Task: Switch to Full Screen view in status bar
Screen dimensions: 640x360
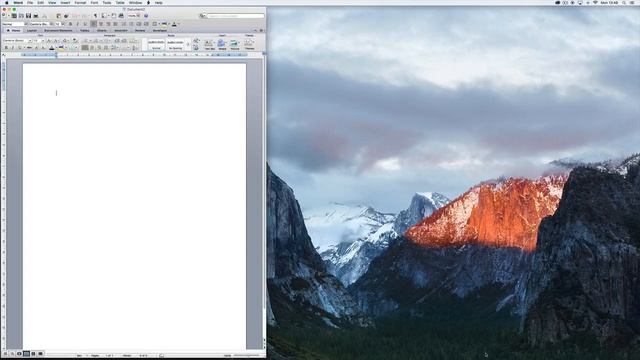Action: pyautogui.click(x=40, y=354)
